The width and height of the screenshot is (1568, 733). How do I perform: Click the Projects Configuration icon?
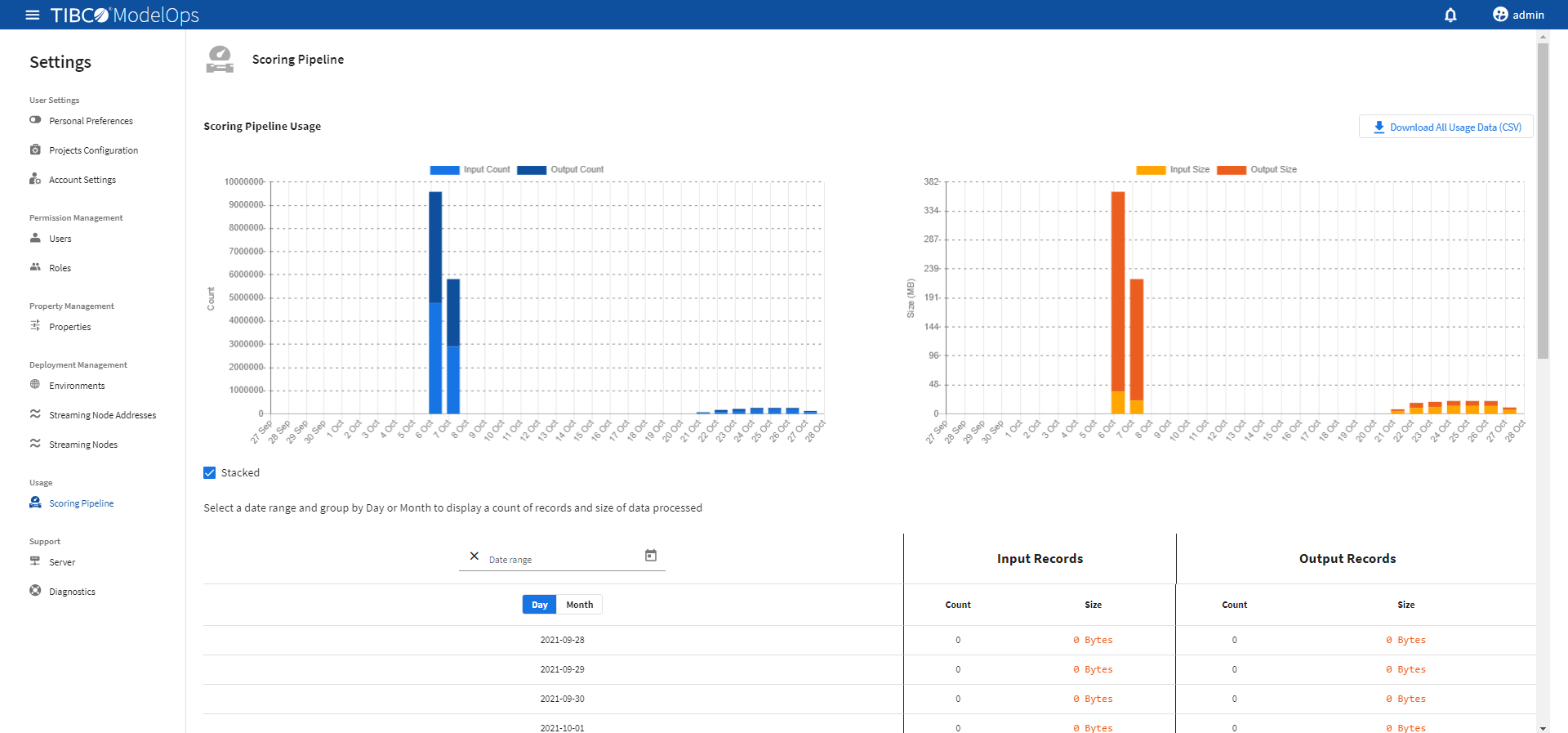pyautogui.click(x=35, y=150)
